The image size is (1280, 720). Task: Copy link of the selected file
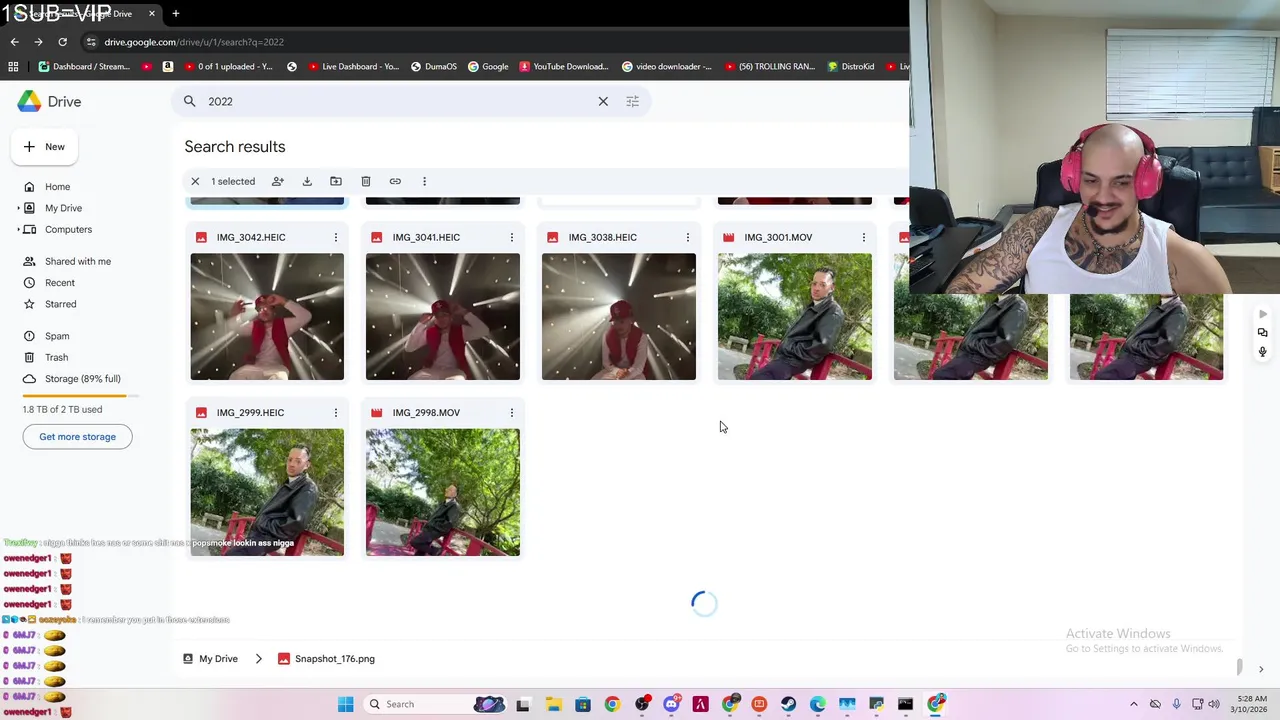point(395,181)
